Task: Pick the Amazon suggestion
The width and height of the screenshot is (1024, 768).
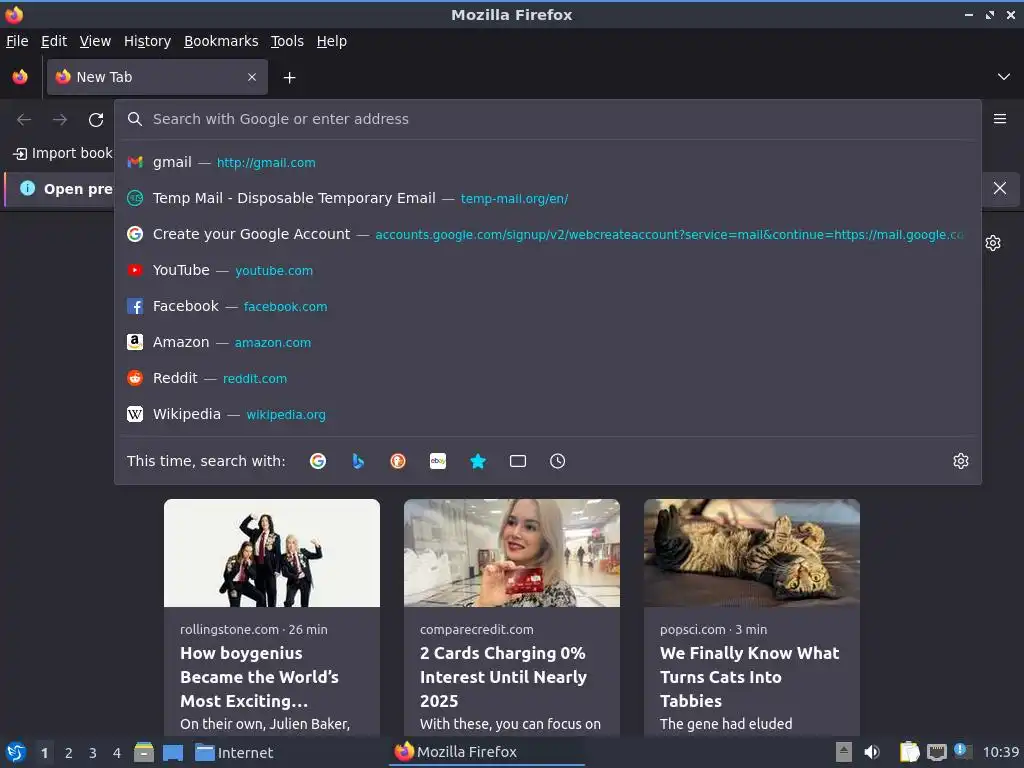Action: [x=547, y=342]
